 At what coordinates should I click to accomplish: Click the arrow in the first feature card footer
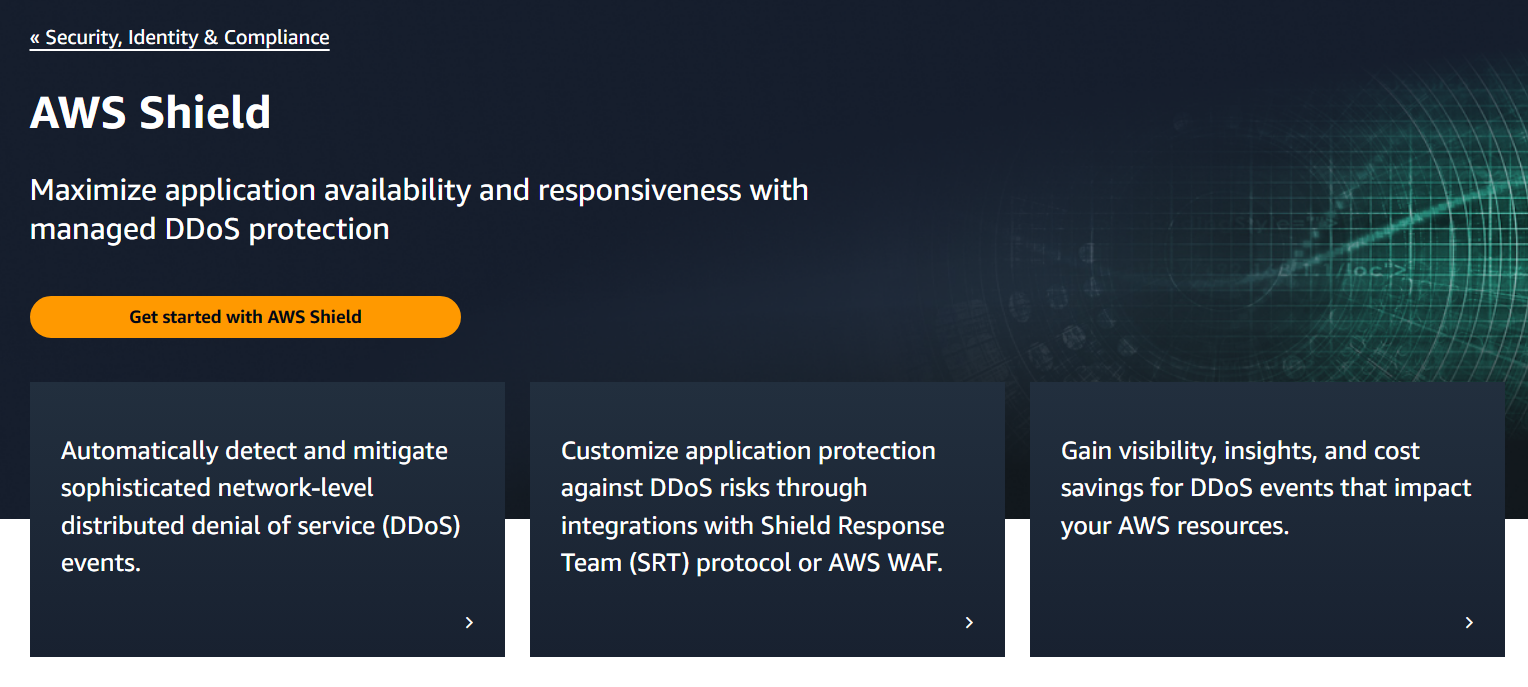coord(468,622)
